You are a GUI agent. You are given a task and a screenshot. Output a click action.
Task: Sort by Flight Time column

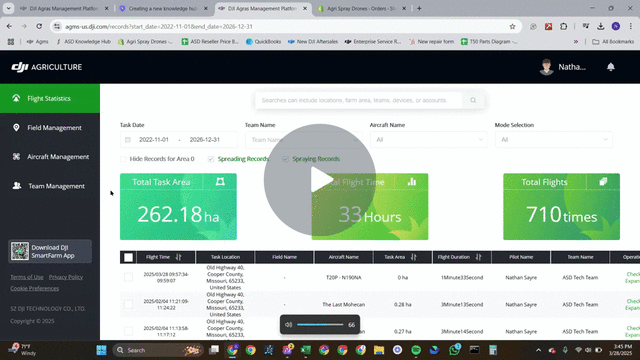pos(178,257)
